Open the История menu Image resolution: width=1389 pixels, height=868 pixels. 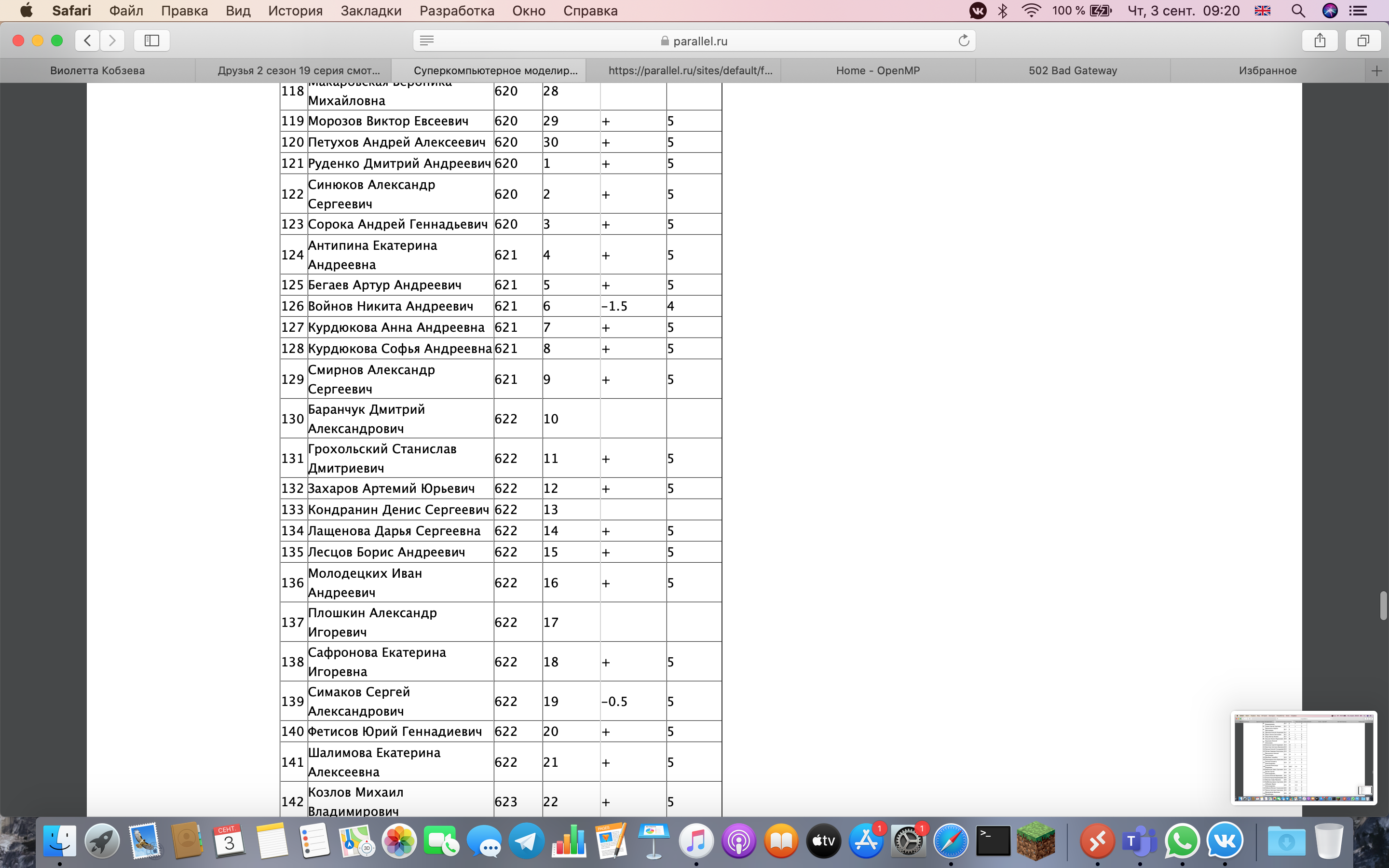tap(295, 10)
